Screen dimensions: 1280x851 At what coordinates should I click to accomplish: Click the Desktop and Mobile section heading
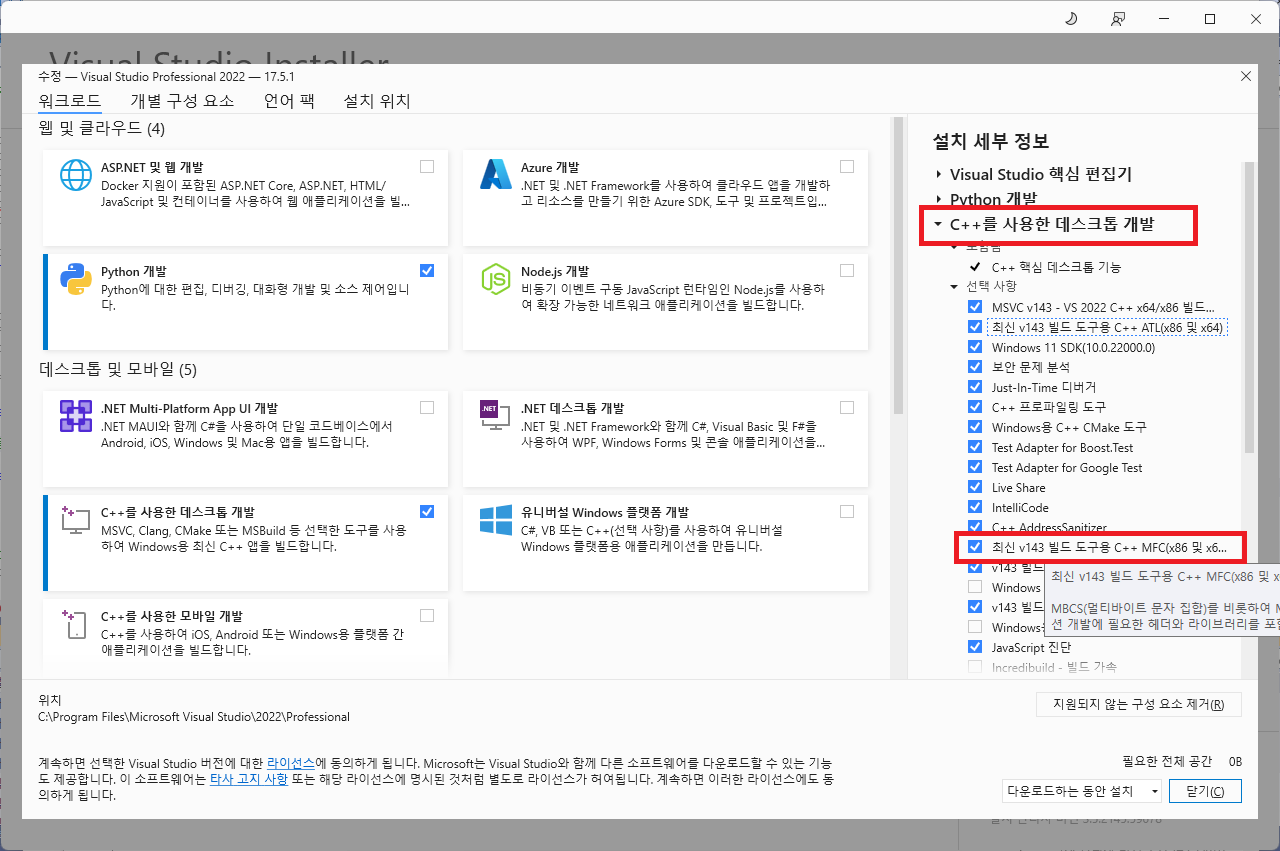[118, 370]
